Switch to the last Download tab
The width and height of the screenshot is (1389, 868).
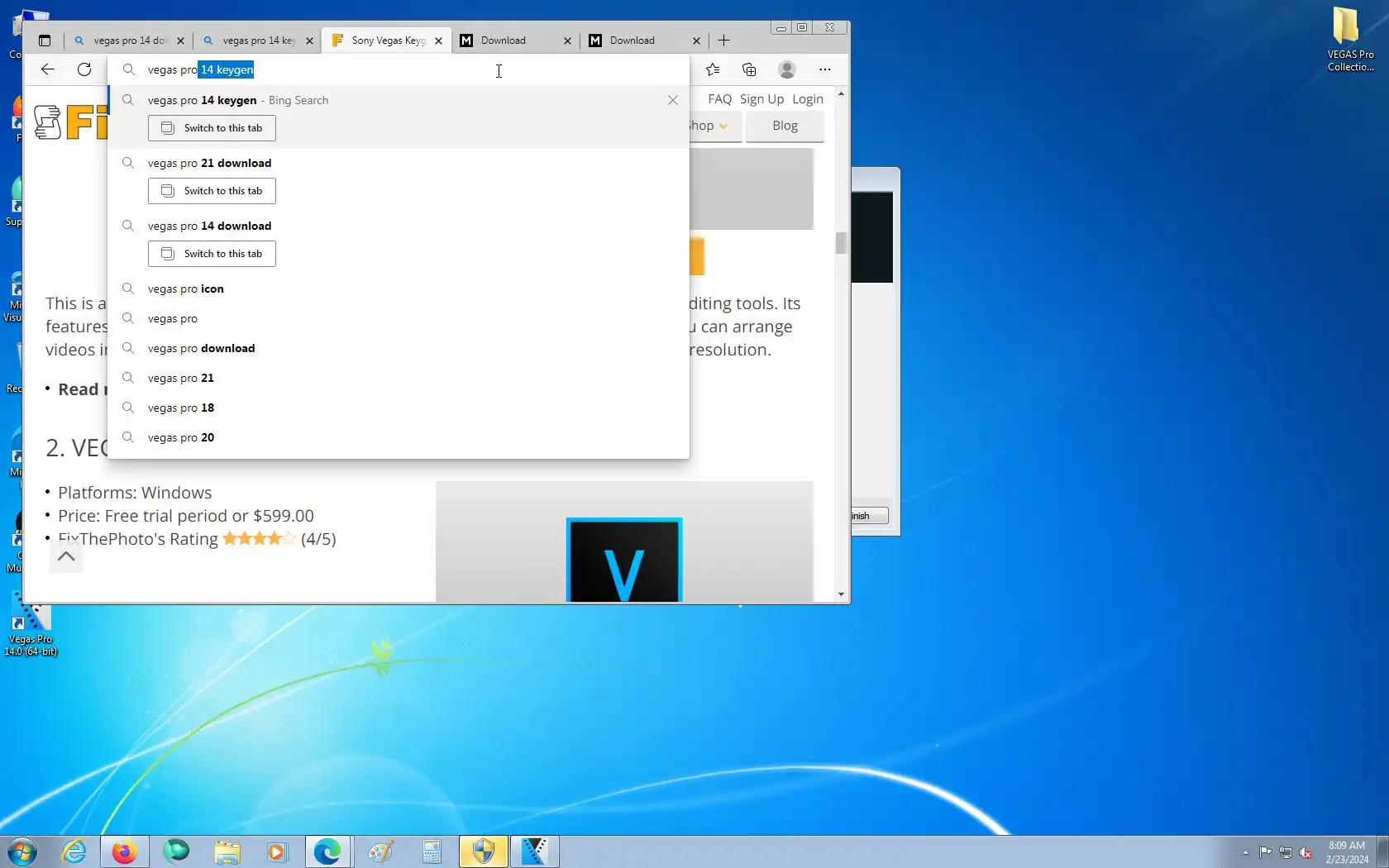click(645, 41)
